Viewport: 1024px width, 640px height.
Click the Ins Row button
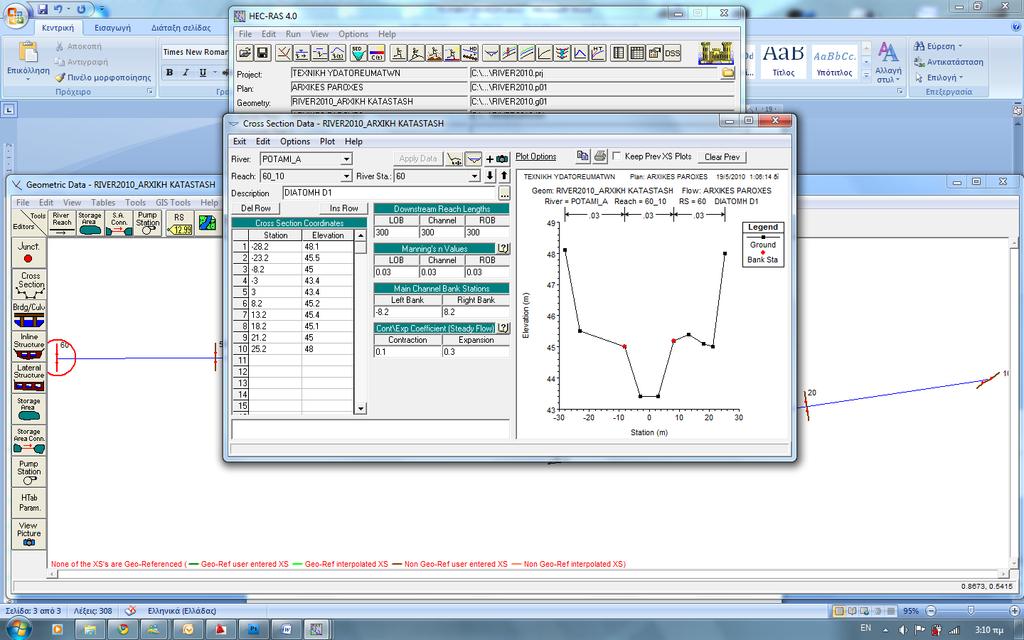[x=344, y=208]
